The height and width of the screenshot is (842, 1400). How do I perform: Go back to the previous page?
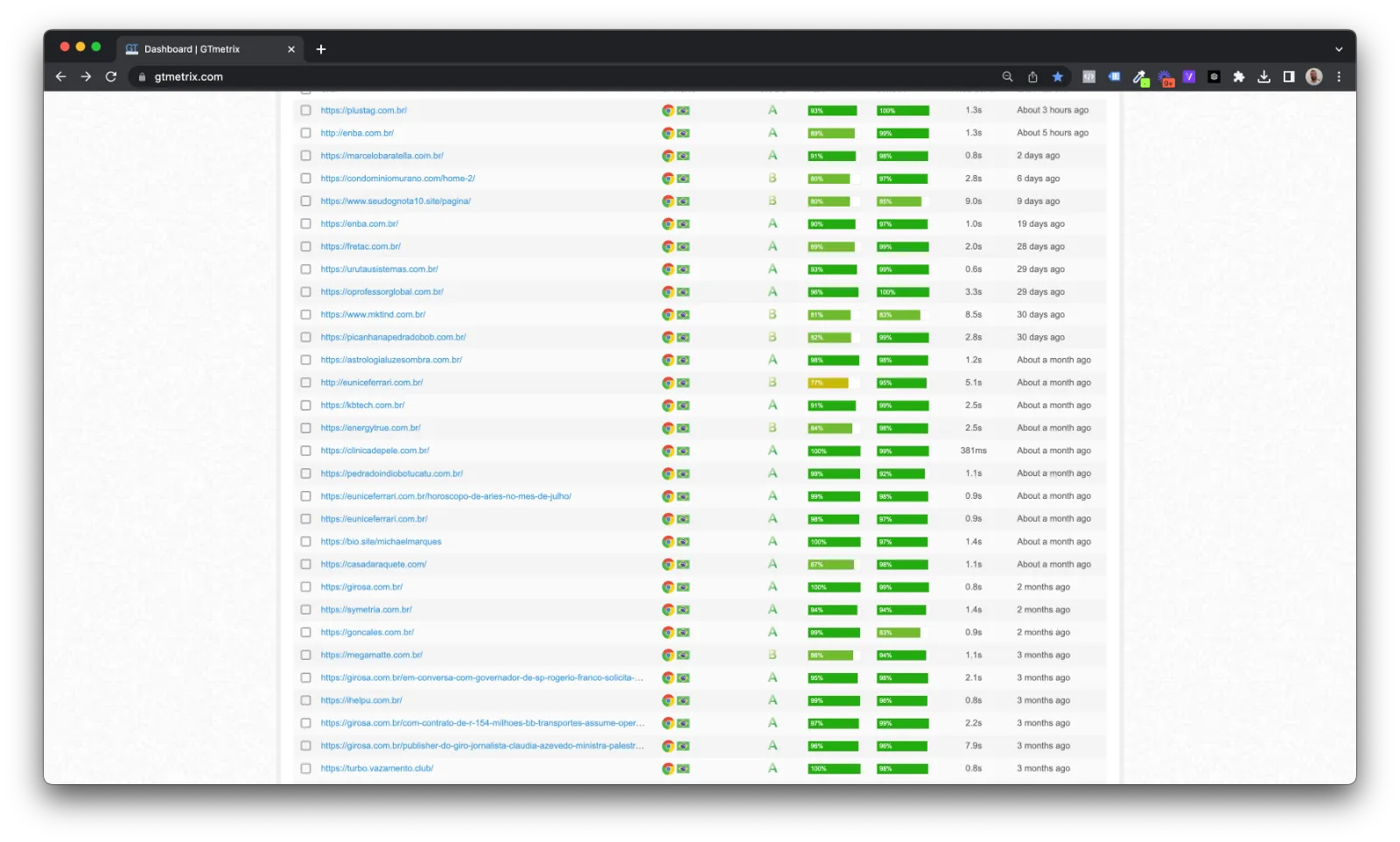click(x=60, y=77)
